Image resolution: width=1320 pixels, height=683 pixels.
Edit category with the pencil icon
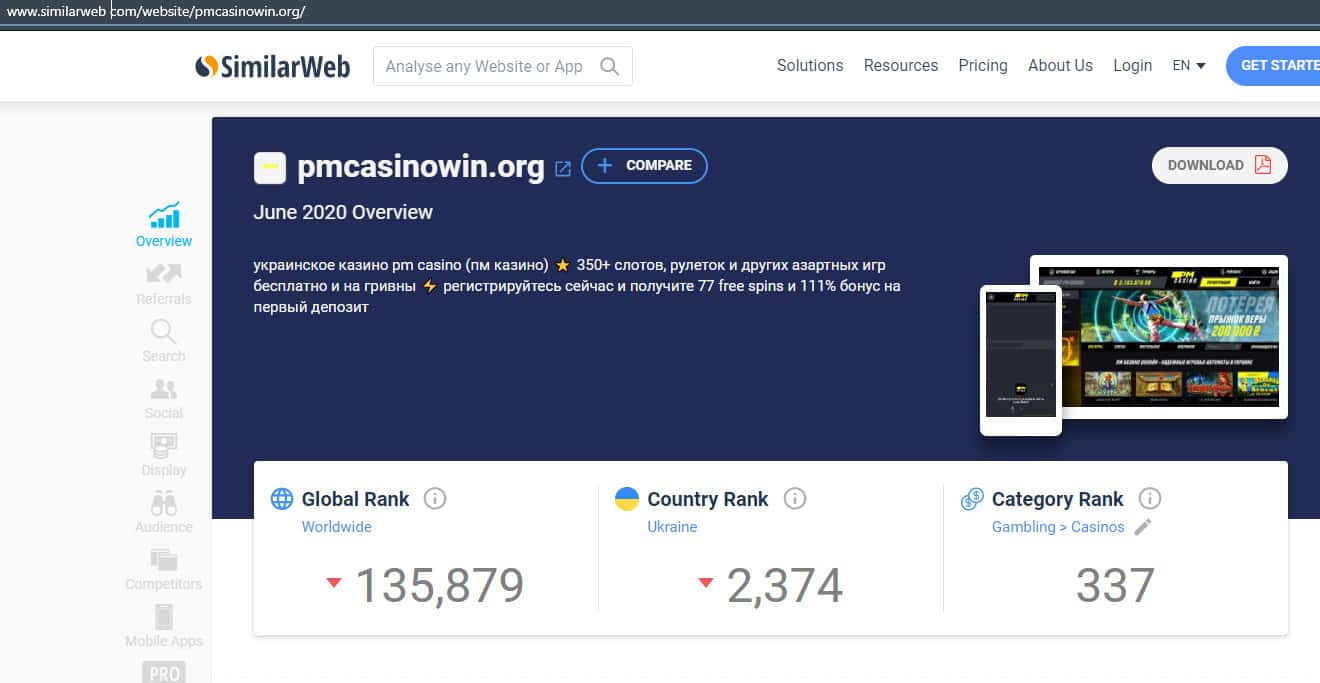tap(1143, 527)
